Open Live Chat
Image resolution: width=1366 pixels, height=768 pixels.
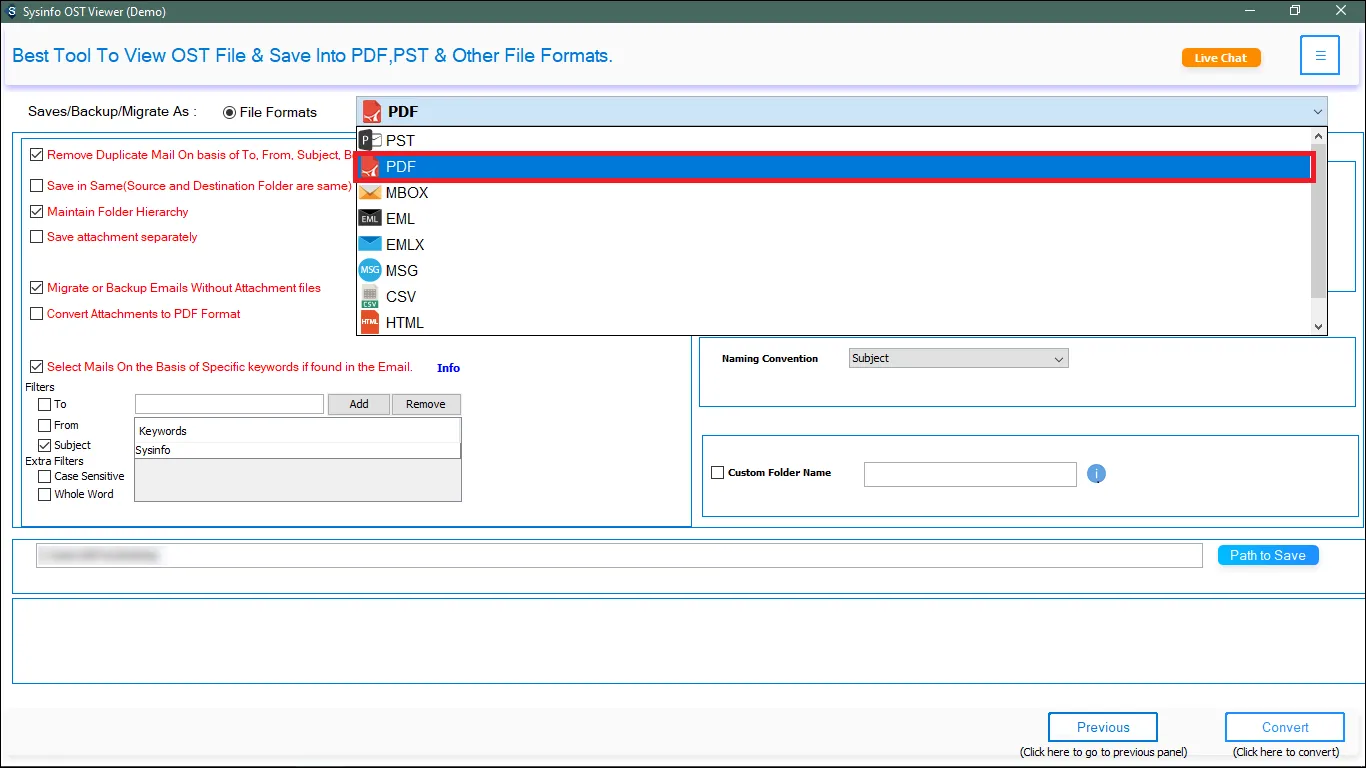[1221, 58]
